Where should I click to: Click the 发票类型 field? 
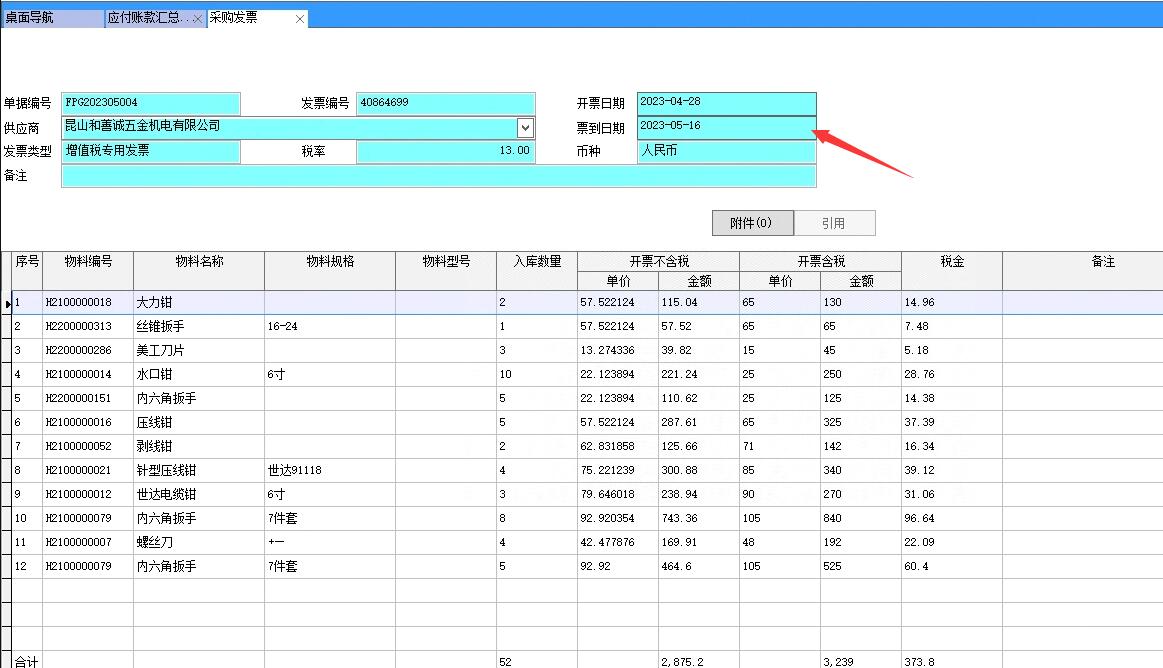click(x=150, y=151)
